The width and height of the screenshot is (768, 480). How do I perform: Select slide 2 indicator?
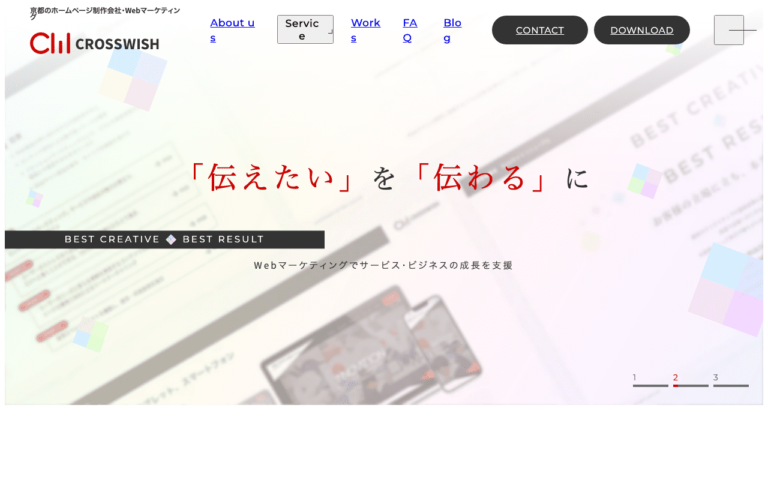(x=691, y=381)
